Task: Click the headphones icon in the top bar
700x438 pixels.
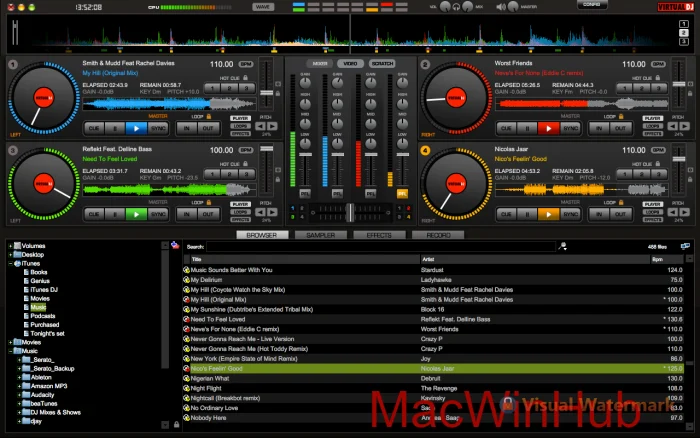Action: [x=456, y=7]
